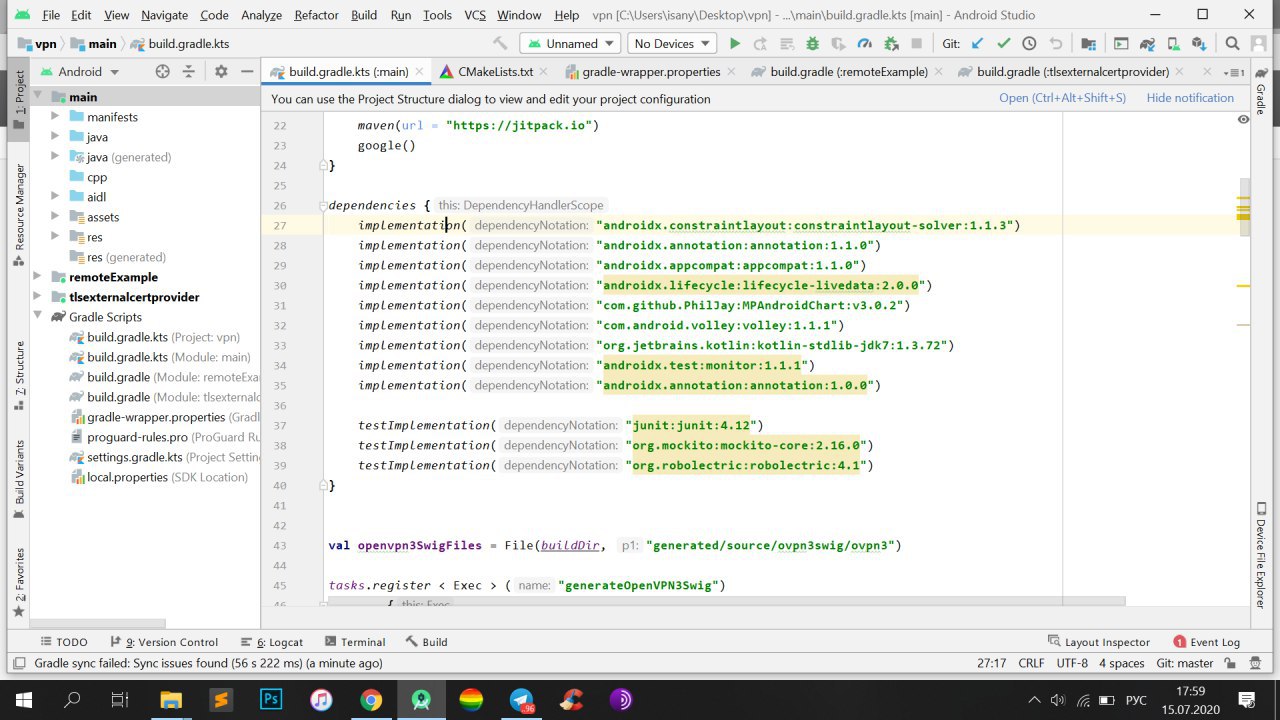Open the 9: Version Control tool window
Screen dimensions: 1280x720
point(163,642)
